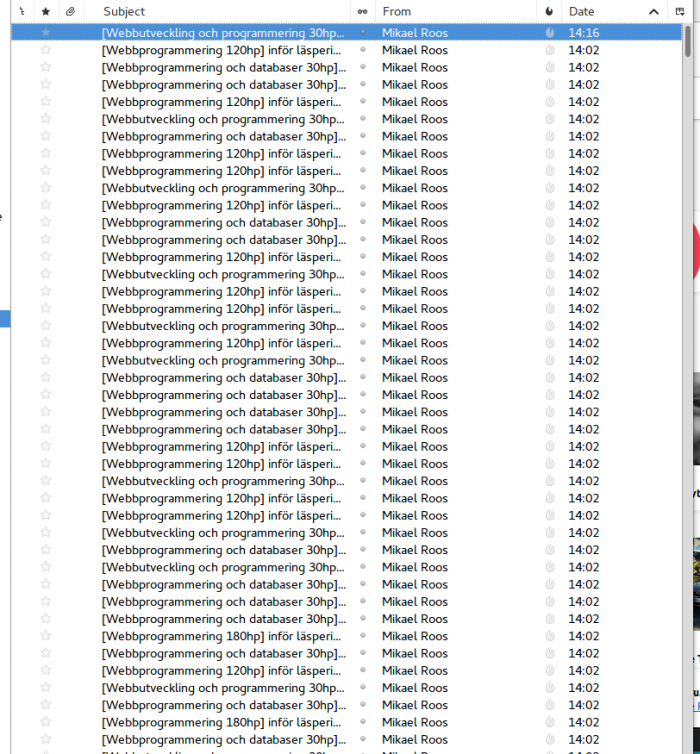Open the selected Webbutveckling message from 14:16
The image size is (700, 754).
[223, 33]
